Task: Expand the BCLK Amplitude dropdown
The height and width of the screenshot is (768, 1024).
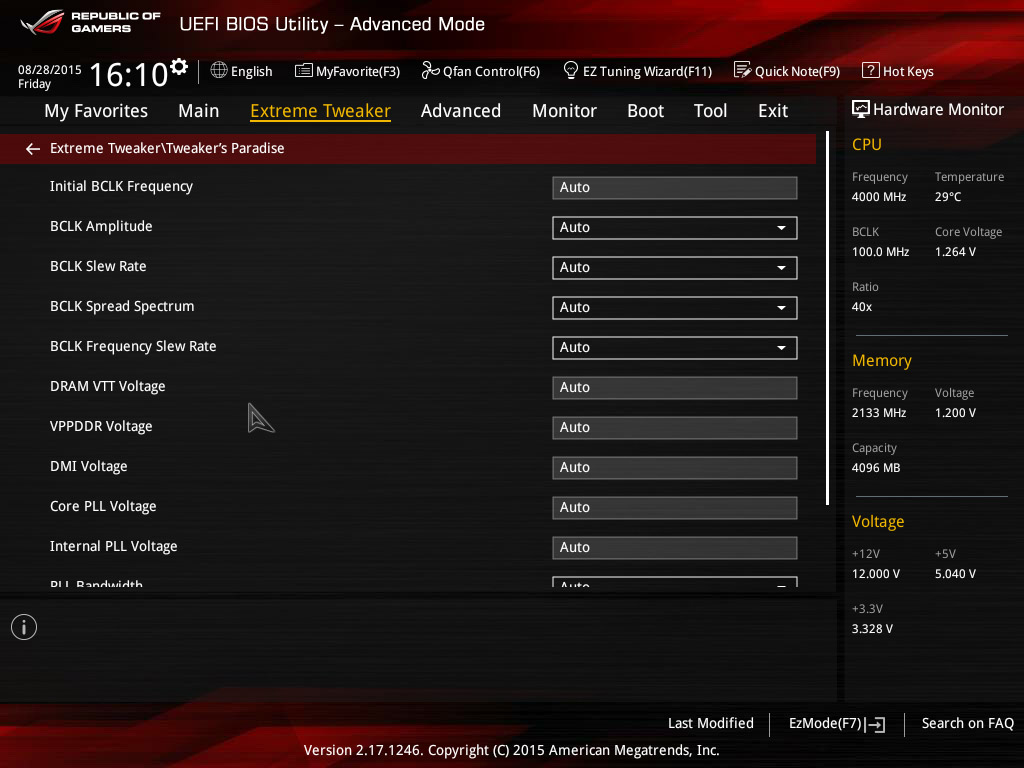Action: coord(675,228)
